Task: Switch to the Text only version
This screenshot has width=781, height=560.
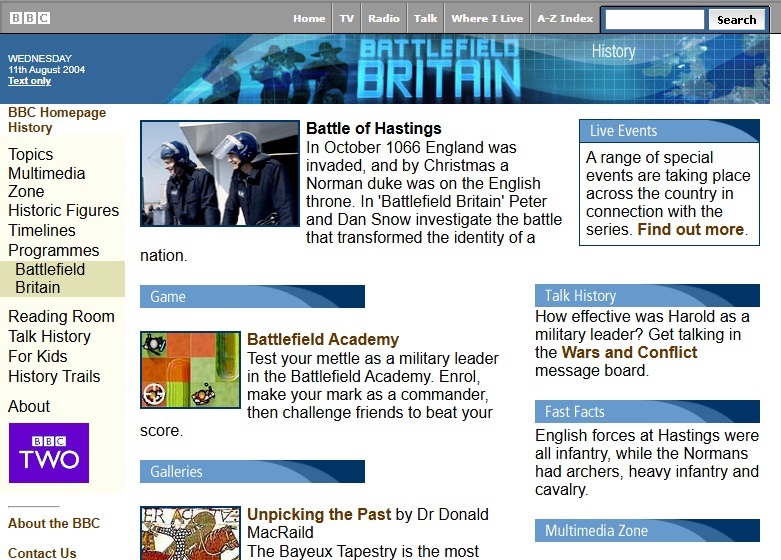Action: point(29,81)
